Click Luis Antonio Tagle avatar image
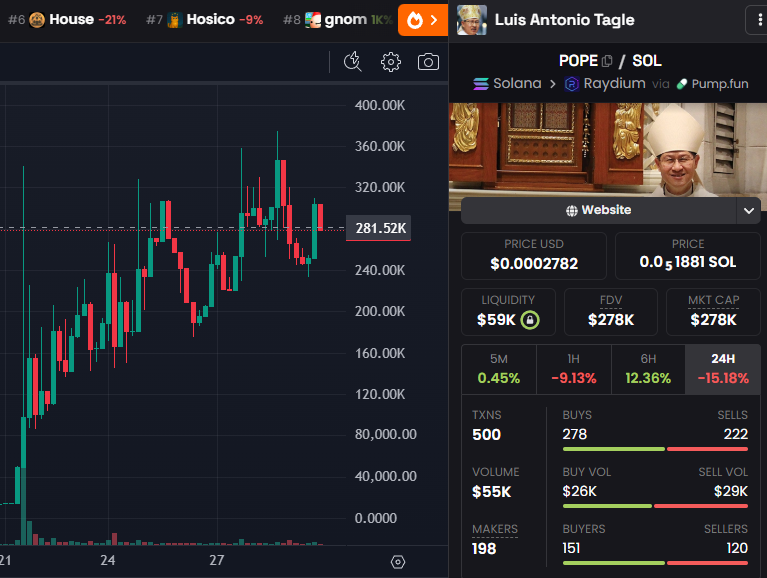Viewport: 767px width, 578px height. tap(472, 20)
